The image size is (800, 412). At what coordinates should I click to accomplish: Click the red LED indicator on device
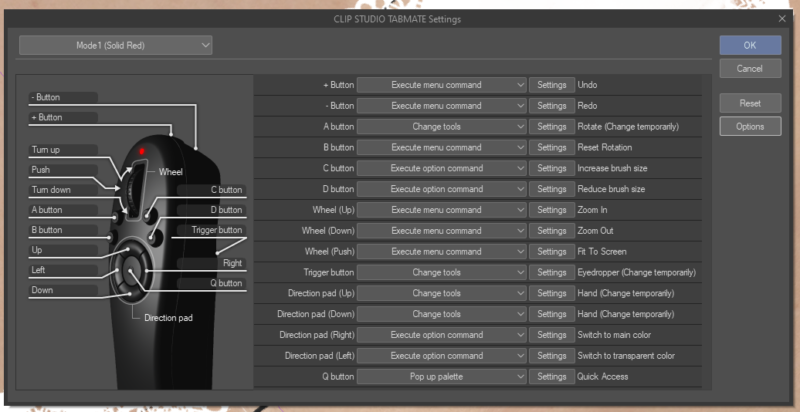point(142,151)
